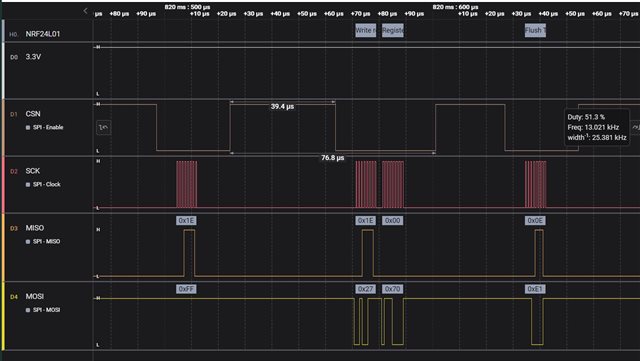This screenshot has height=361, width=640.
Task: Jump to next CSN edge icon
Action: pyautogui.click(x=636, y=127)
